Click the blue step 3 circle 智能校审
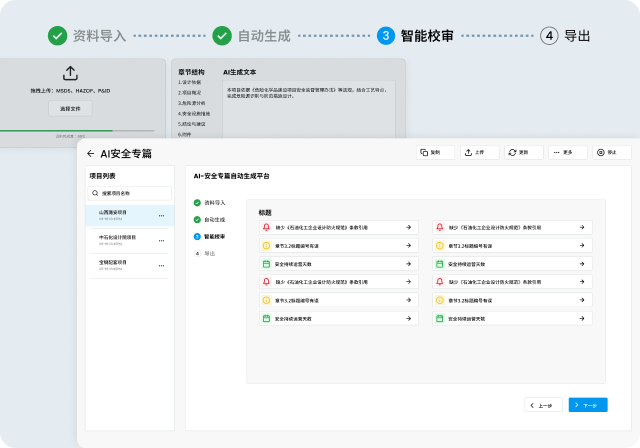The height and width of the screenshot is (448, 640). coord(386,36)
